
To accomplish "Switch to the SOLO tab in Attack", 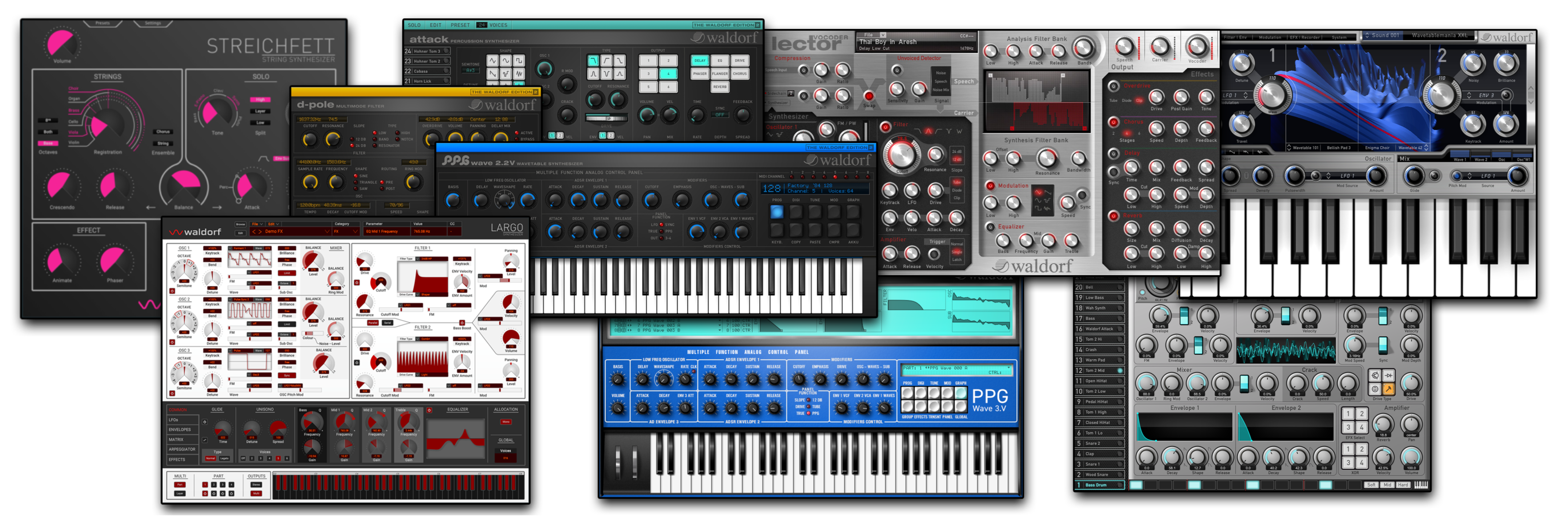I will 414,25.
